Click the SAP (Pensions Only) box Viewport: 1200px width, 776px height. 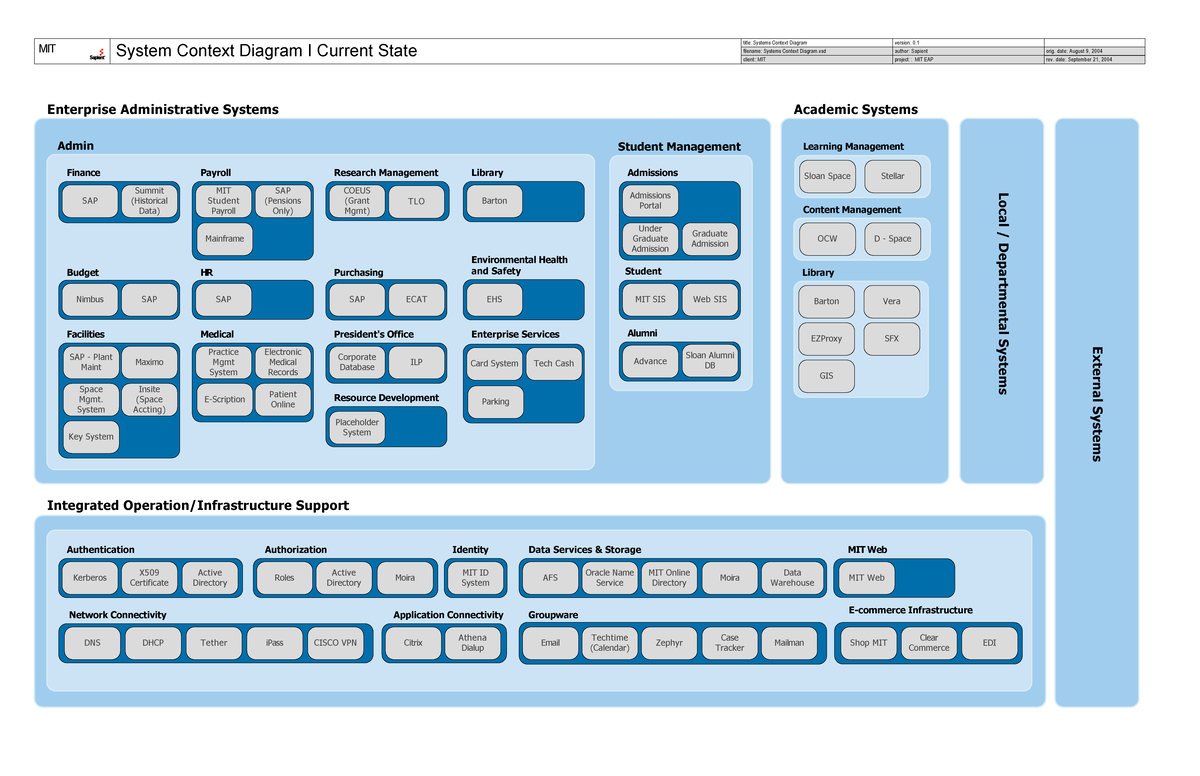coord(283,201)
